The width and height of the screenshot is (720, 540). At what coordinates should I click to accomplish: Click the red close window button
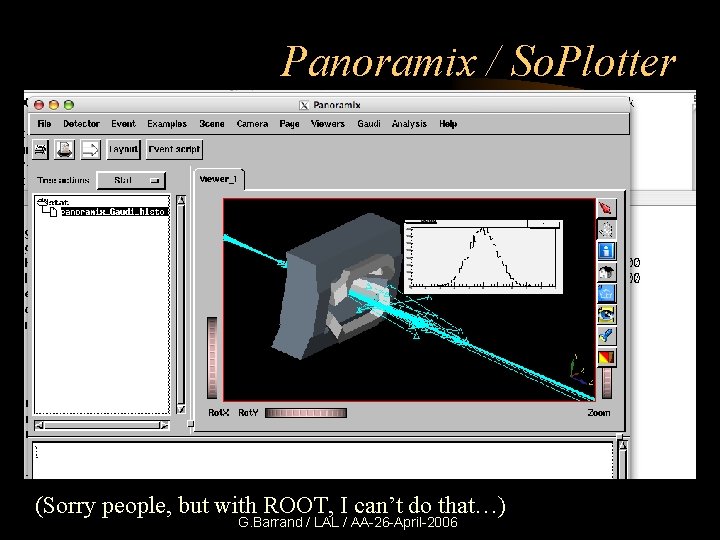[39, 105]
